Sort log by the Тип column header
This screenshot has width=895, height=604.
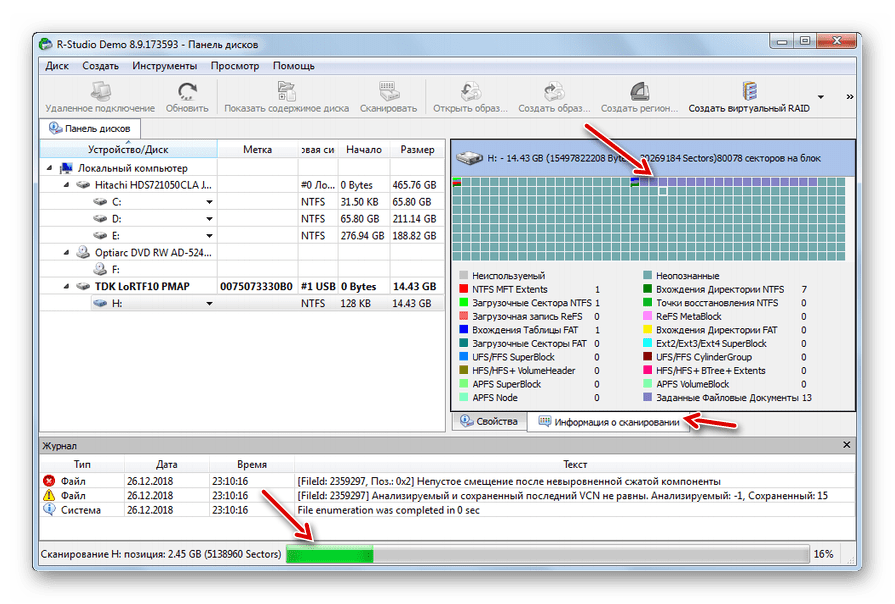point(82,464)
